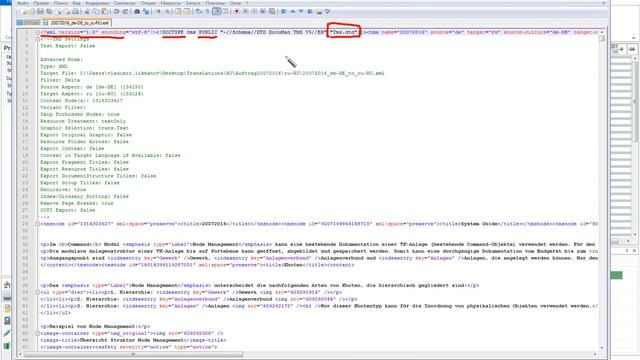Open the Синтаксис menu
This screenshot has width=640, height=360.
[124, 3]
